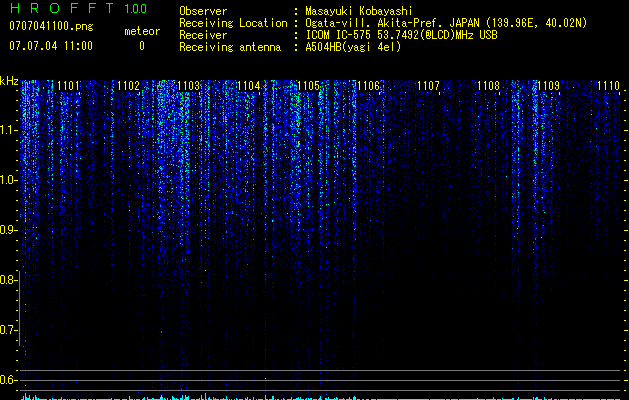
Task: Click the Receiver label
Action: coord(203,35)
